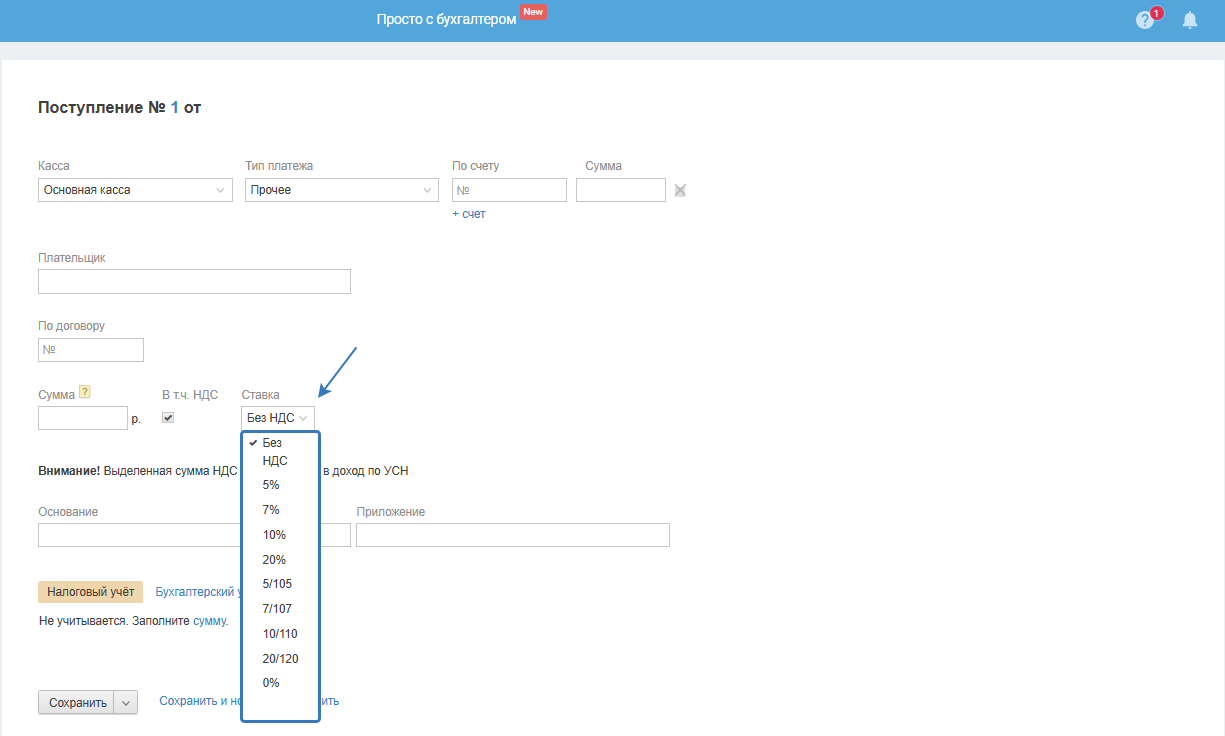The image size is (1225, 736).
Task: Click the + счет link
Action: click(469, 214)
